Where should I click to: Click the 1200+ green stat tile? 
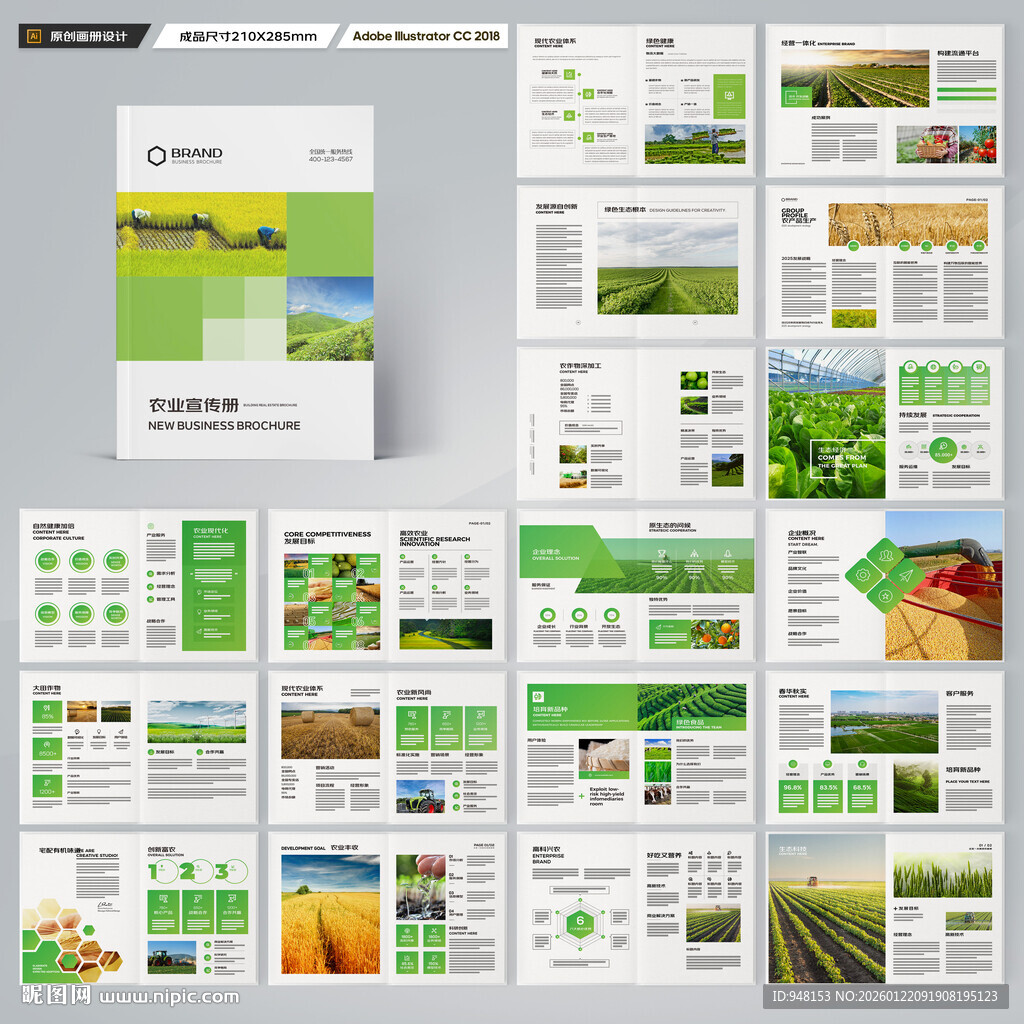pyautogui.click(x=47, y=786)
